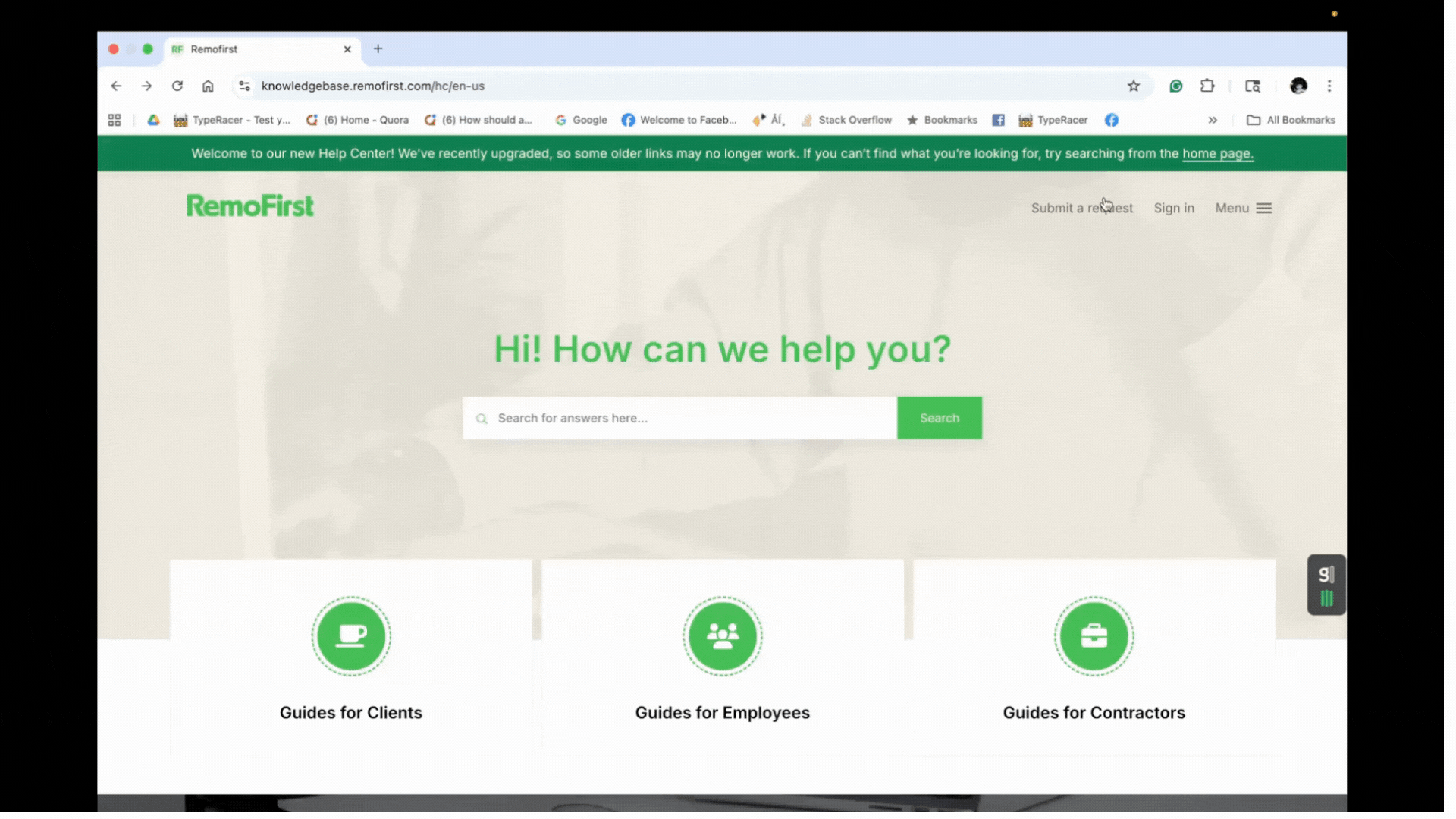The image size is (1456, 819).
Task: Click the browser extensions puzzle icon
Action: (x=1207, y=86)
